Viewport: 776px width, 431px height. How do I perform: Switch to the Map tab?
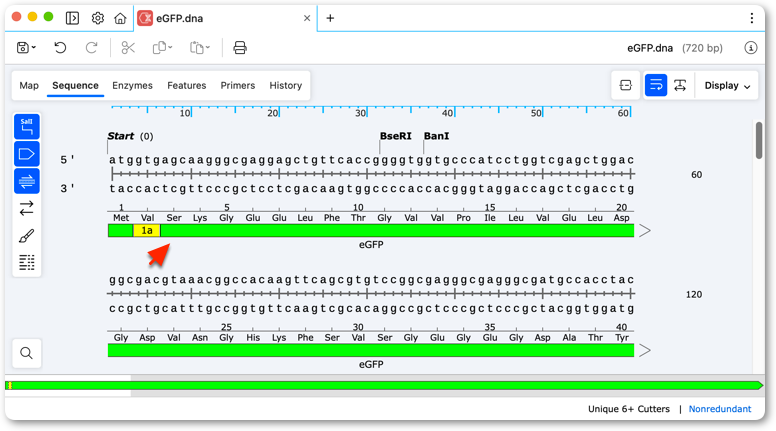(29, 86)
